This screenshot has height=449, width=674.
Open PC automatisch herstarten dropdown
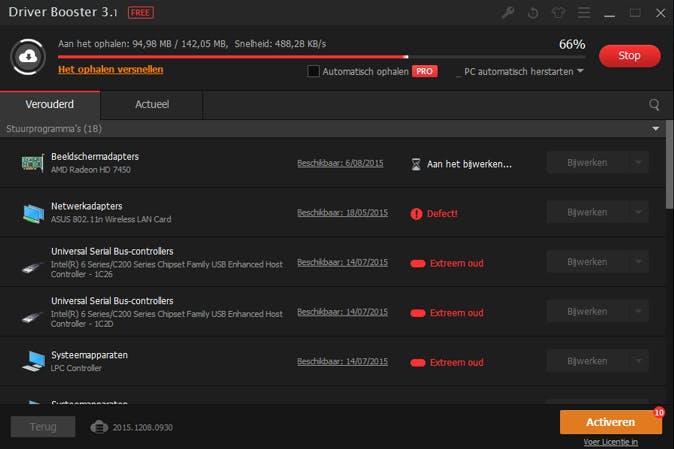point(580,71)
